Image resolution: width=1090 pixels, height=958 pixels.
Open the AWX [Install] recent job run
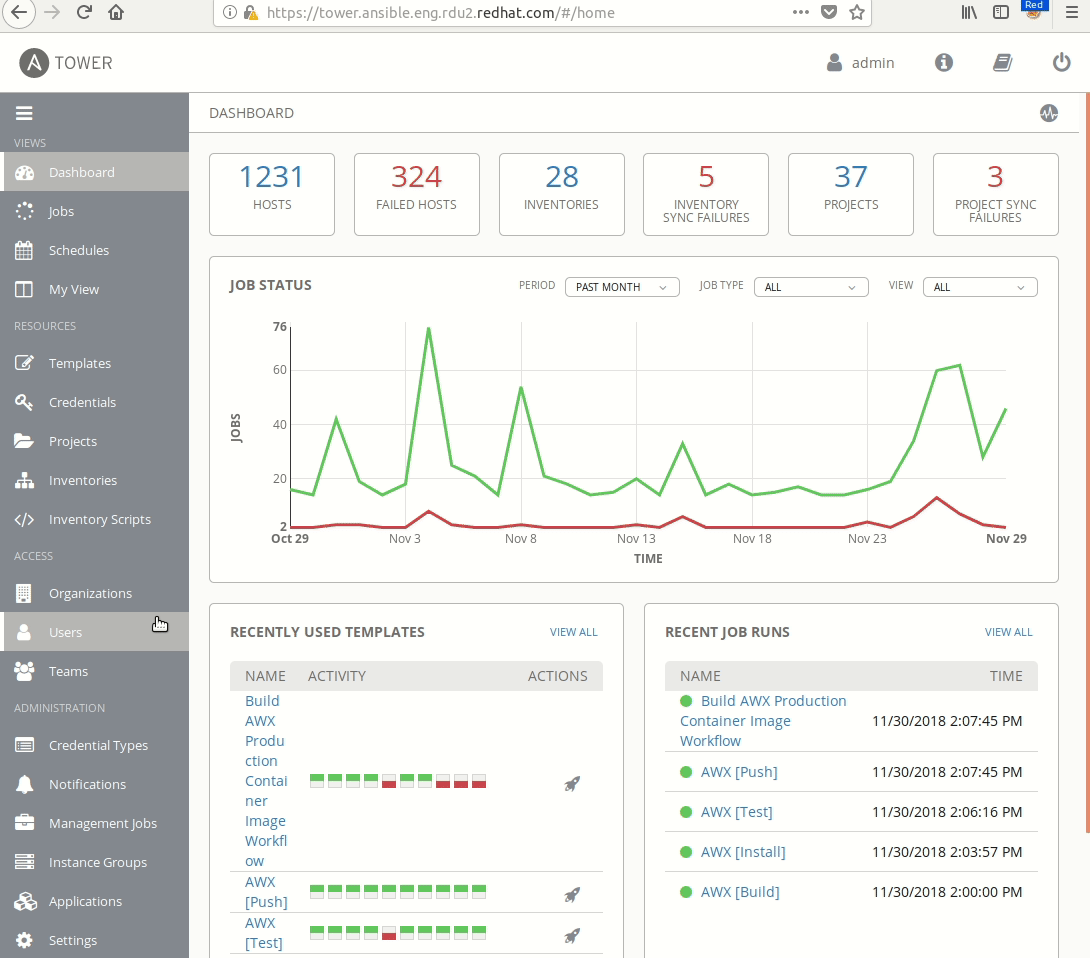tap(743, 852)
